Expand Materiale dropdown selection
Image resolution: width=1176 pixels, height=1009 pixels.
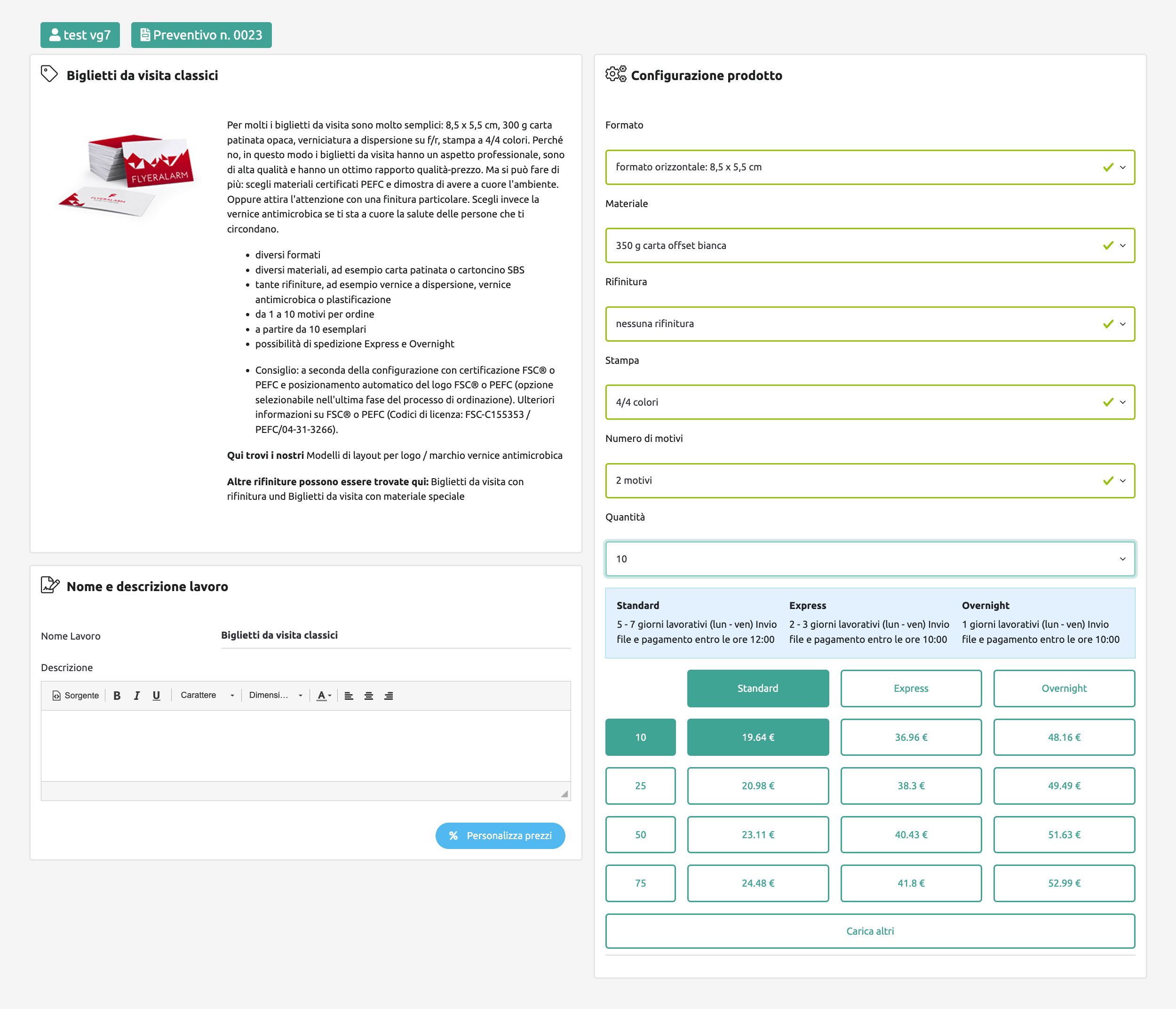click(x=869, y=245)
